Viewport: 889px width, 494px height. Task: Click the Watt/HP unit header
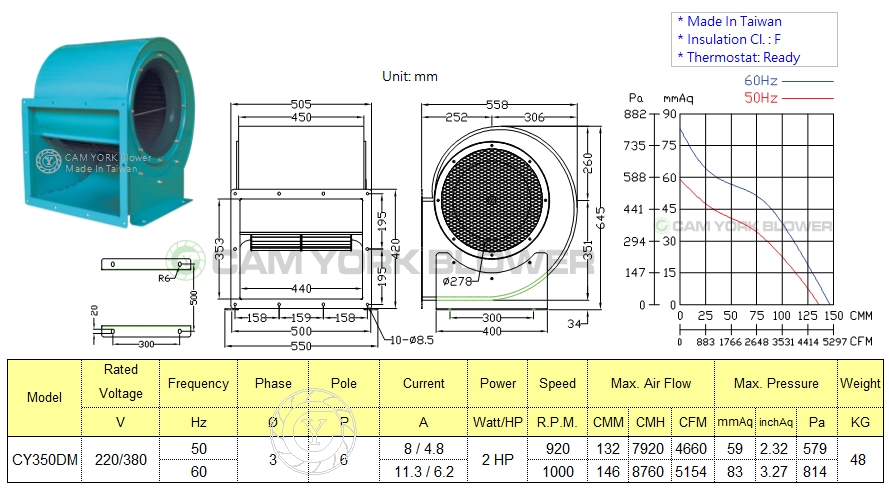click(498, 422)
